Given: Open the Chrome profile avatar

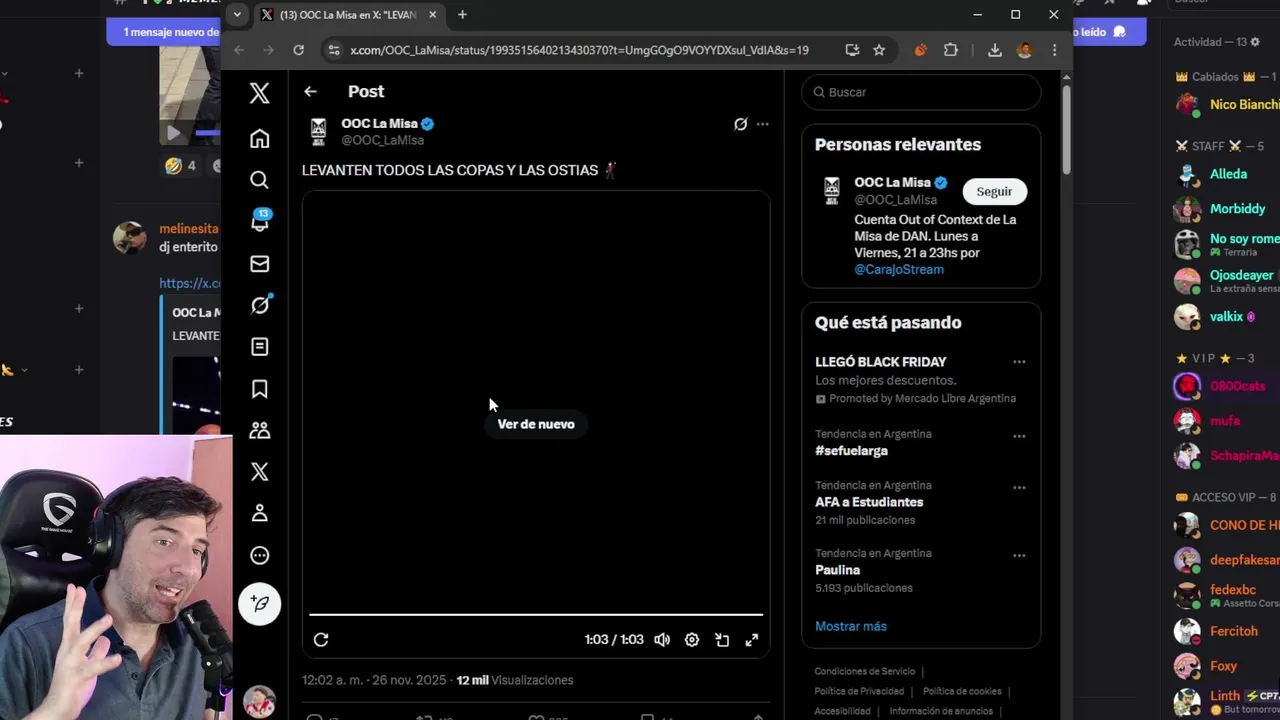Looking at the screenshot, I should 1024,50.
